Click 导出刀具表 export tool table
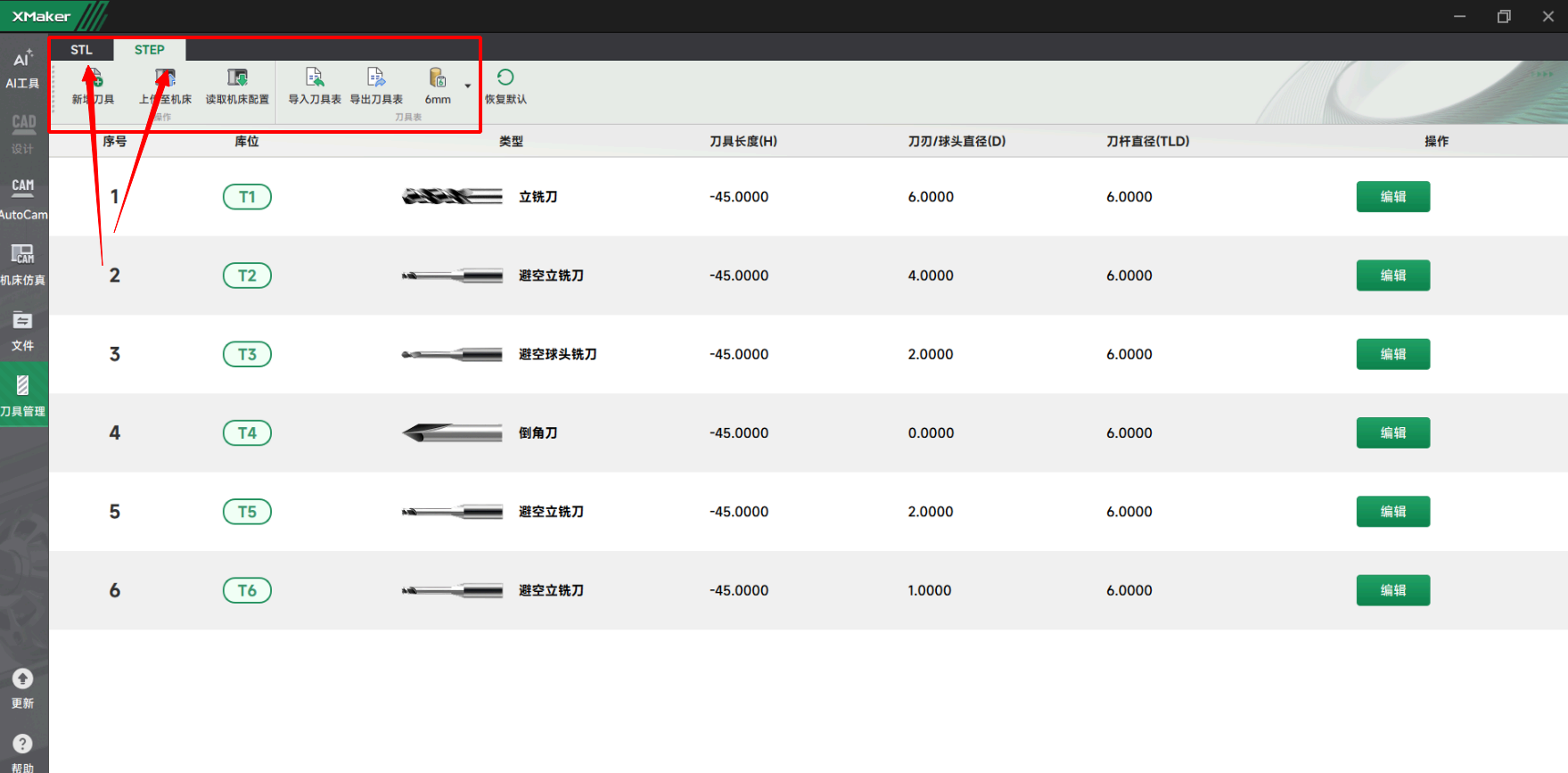The width and height of the screenshot is (1568, 773). [x=376, y=86]
